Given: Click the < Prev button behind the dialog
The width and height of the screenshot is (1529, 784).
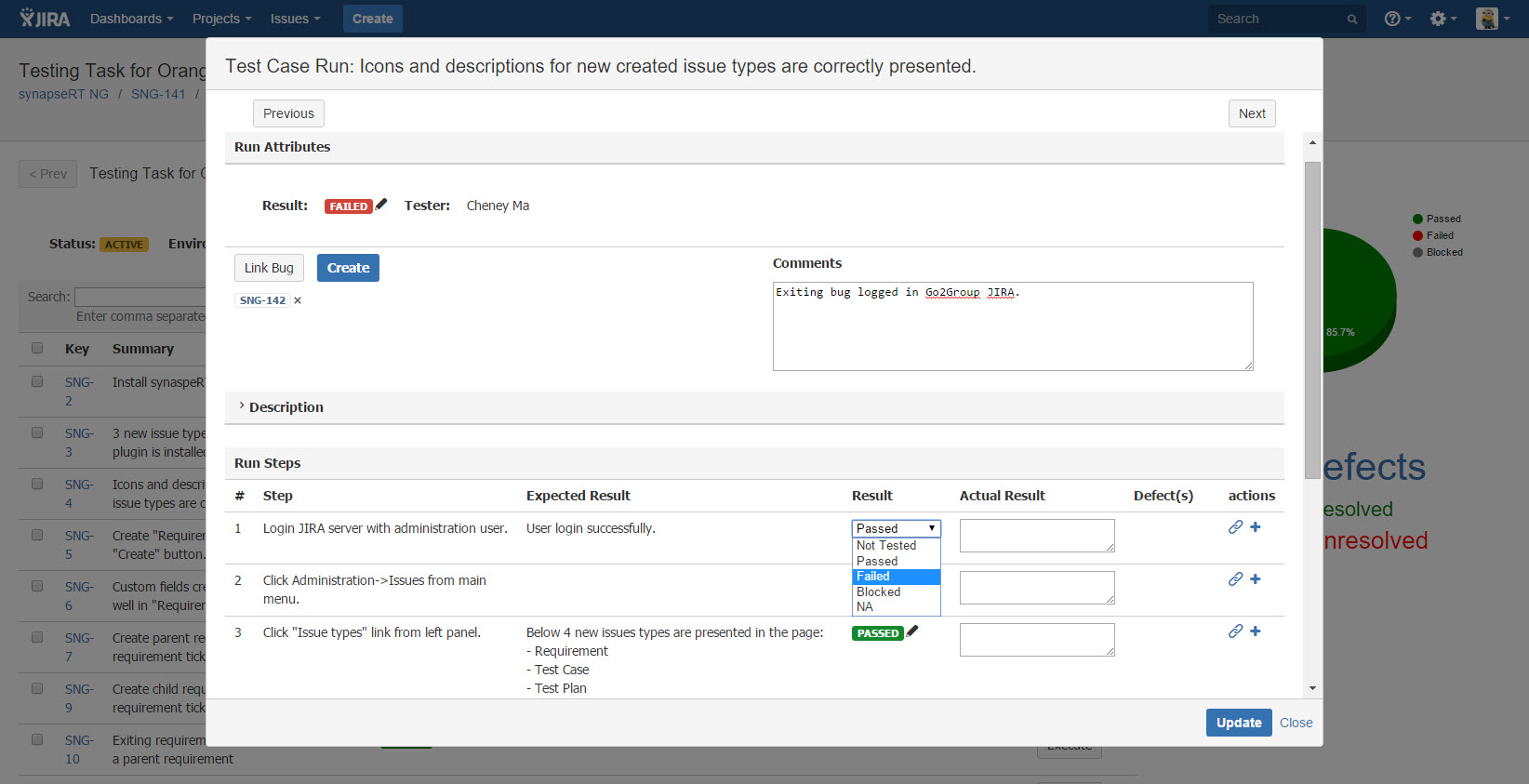Looking at the screenshot, I should [x=47, y=174].
